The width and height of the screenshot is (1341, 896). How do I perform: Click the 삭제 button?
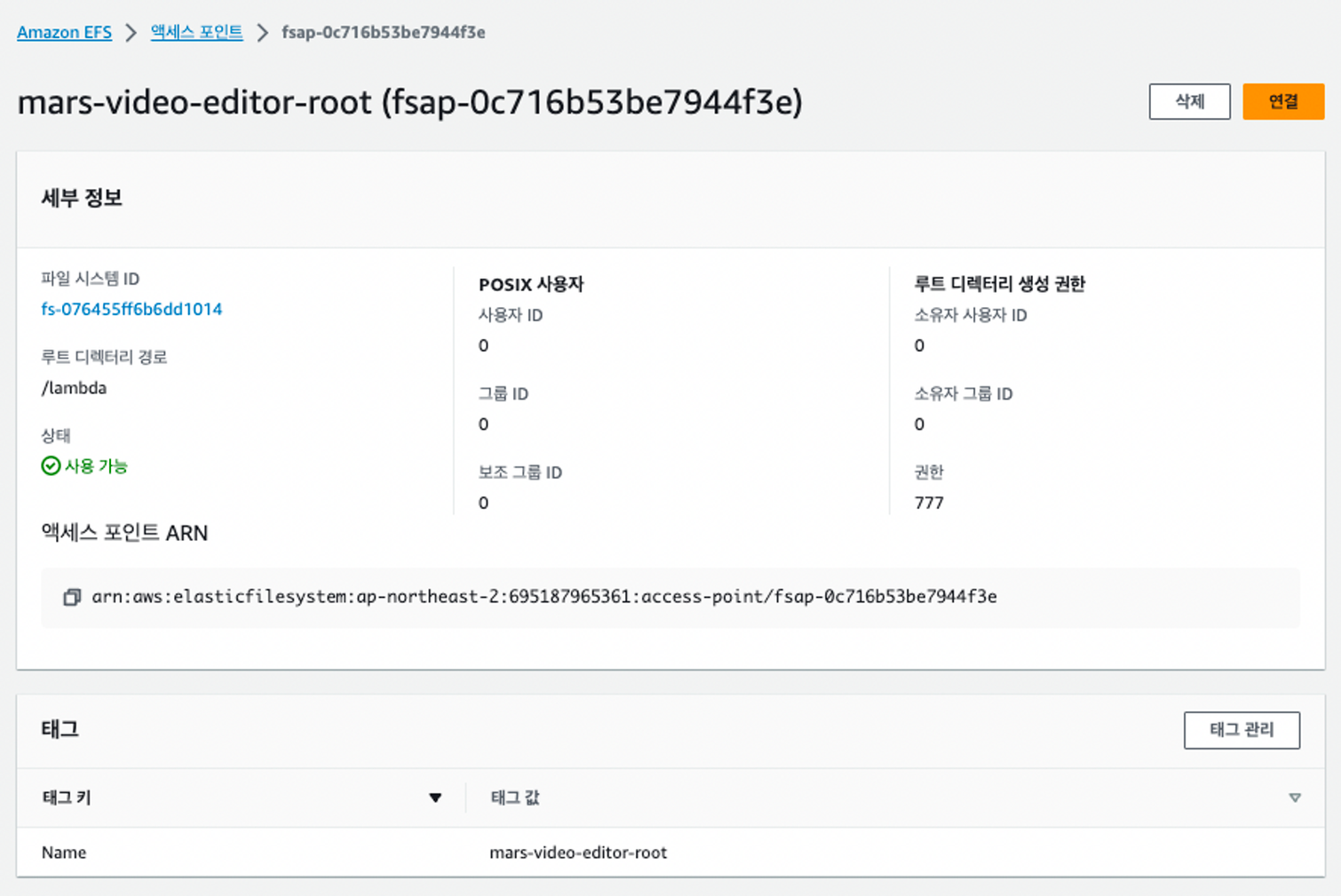(x=1189, y=101)
